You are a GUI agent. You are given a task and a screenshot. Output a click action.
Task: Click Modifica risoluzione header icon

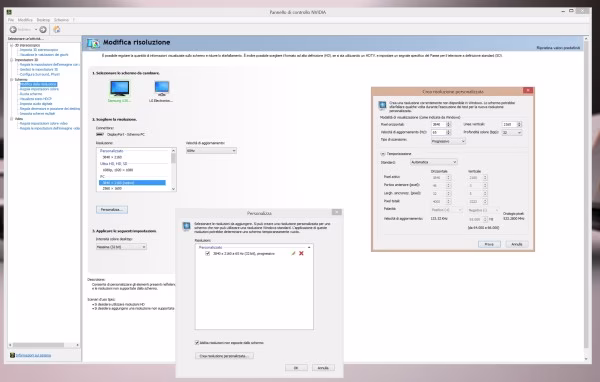pos(93,43)
